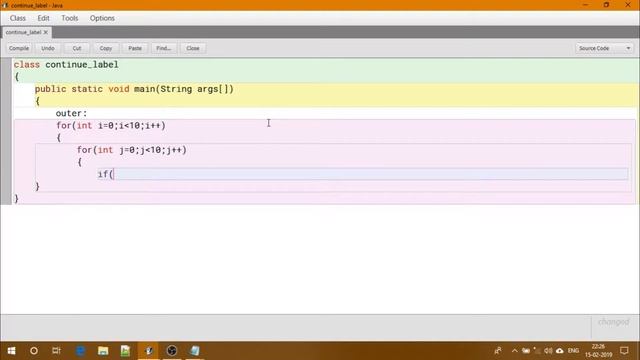Launch Edge browser from taskbar

pyautogui.click(x=80, y=351)
